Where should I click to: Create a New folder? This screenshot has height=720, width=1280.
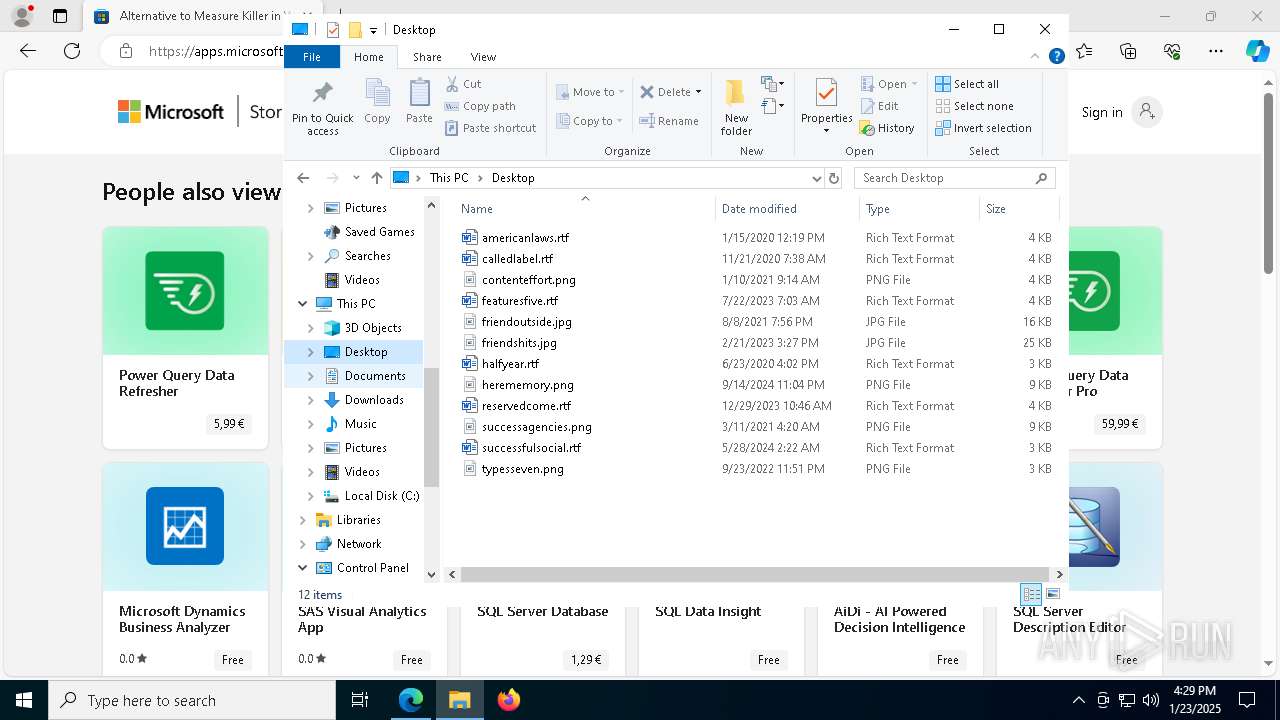[x=736, y=108]
